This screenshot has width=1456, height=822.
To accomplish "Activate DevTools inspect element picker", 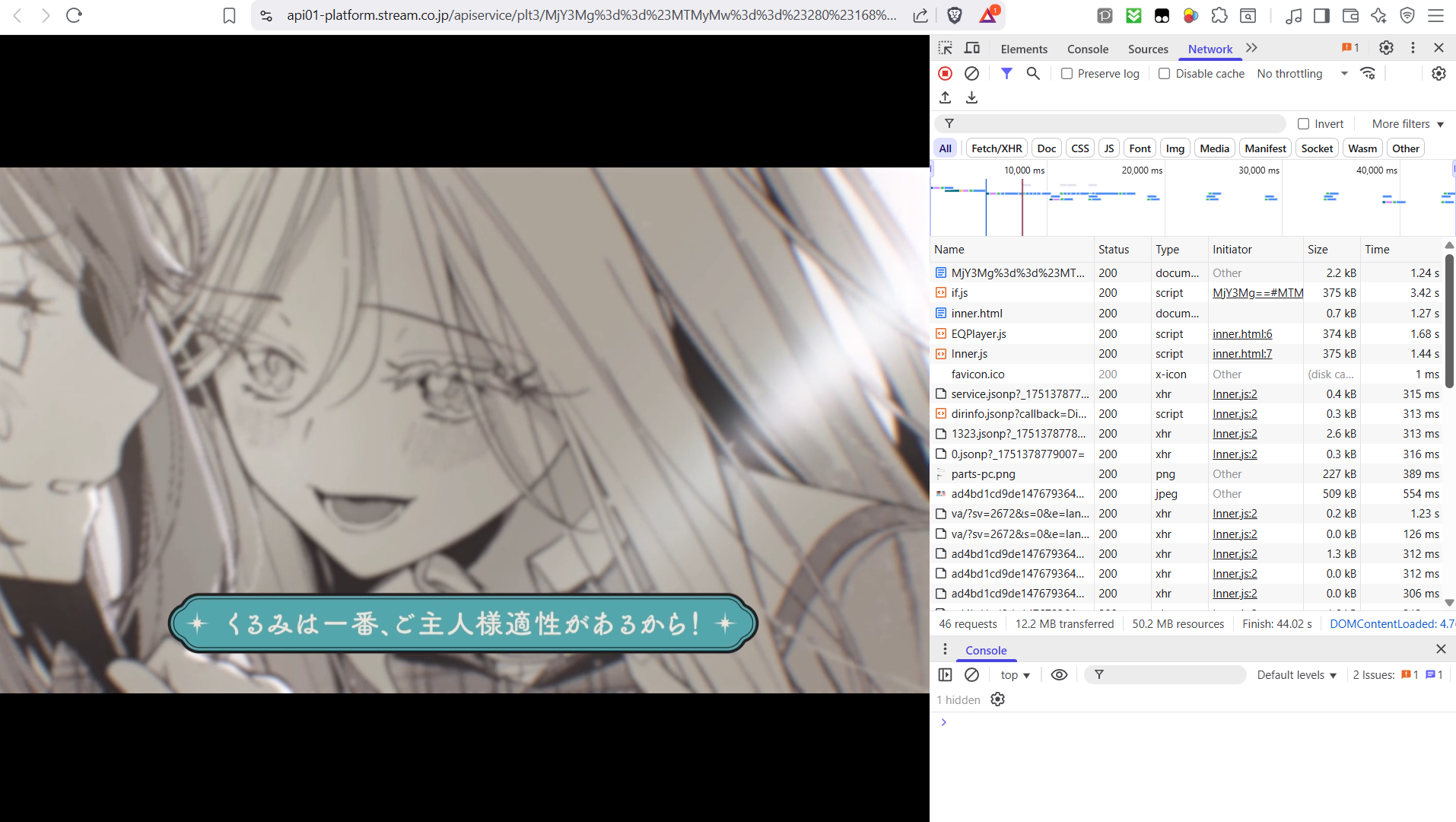I will click(x=946, y=48).
